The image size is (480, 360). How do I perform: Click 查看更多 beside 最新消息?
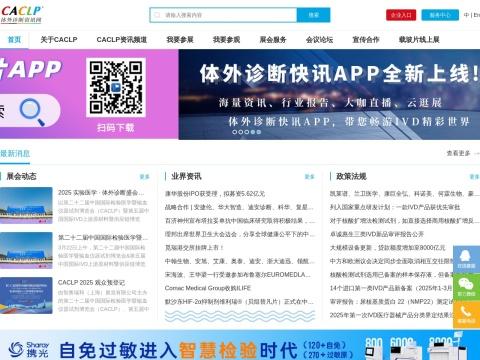point(459,153)
